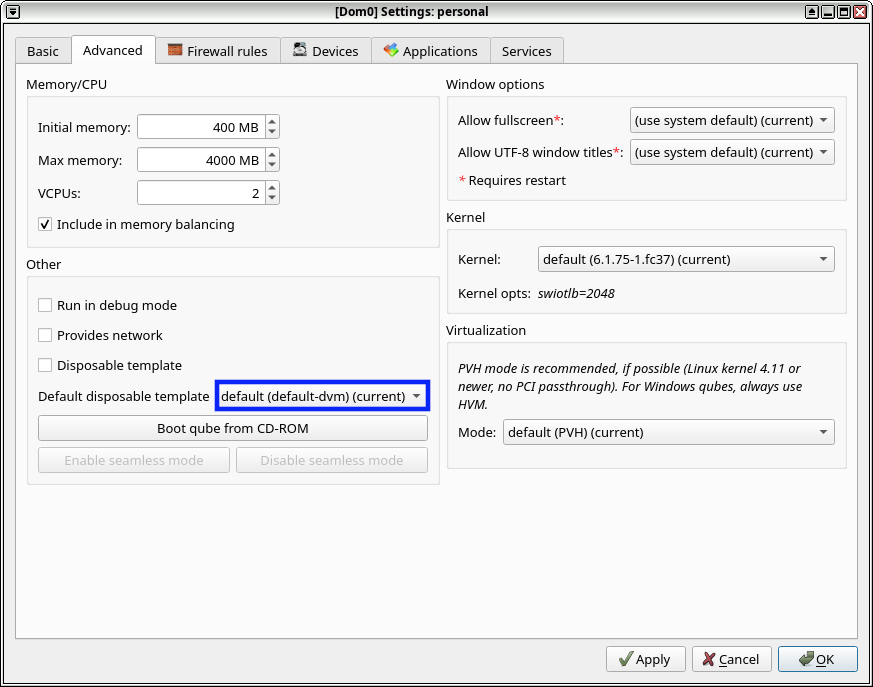Tick the Disposable template checkbox
The width and height of the screenshot is (873, 687).
pos(45,365)
